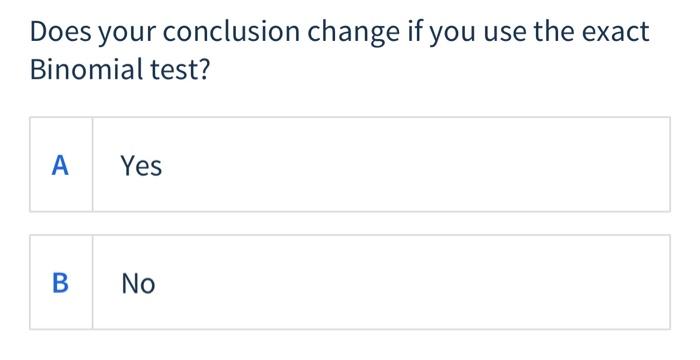This screenshot has height=360, width=700.
Task: Choose the Yes answer text
Action: point(141,166)
